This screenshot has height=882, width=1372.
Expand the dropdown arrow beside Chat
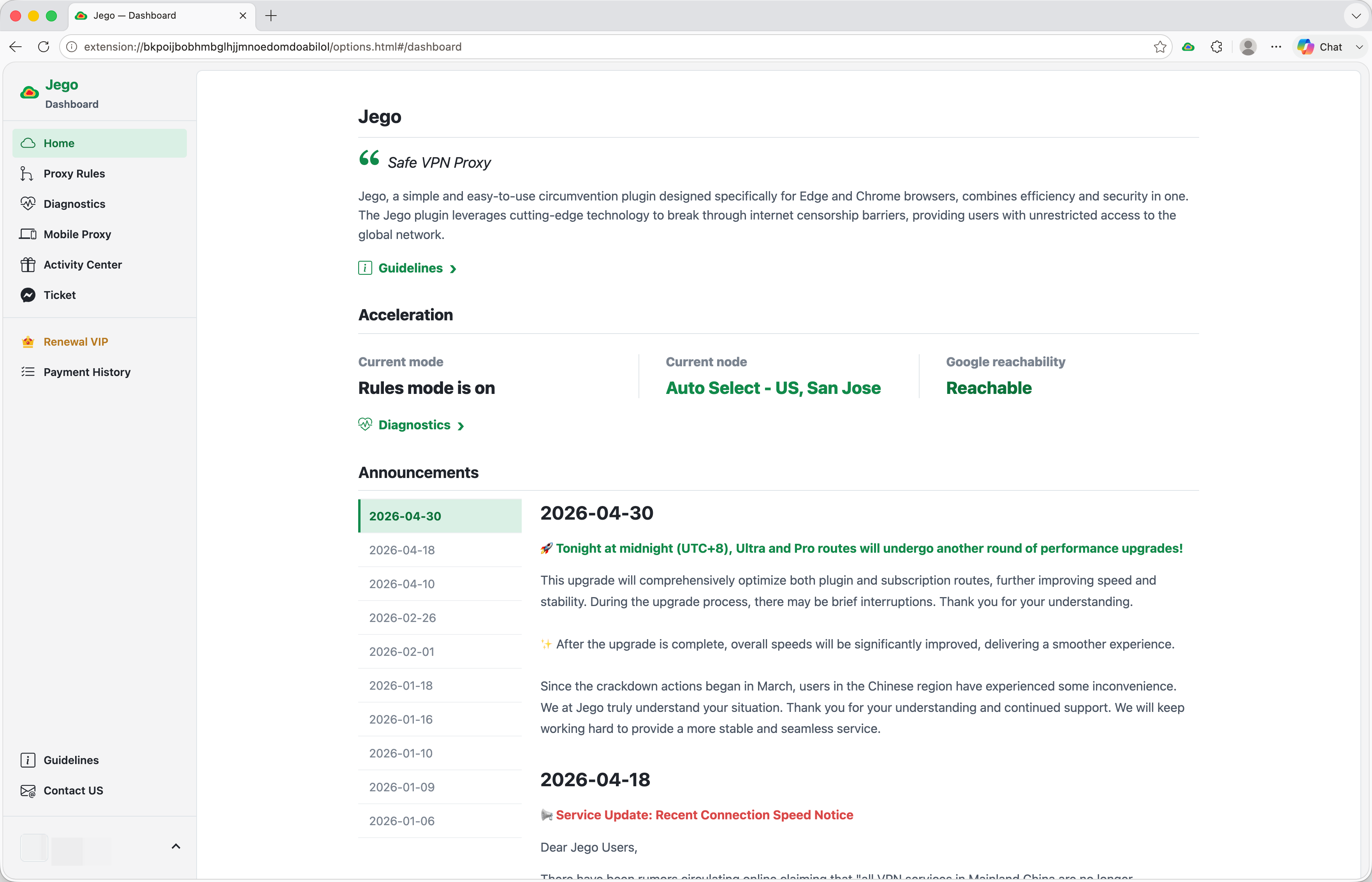(1359, 47)
